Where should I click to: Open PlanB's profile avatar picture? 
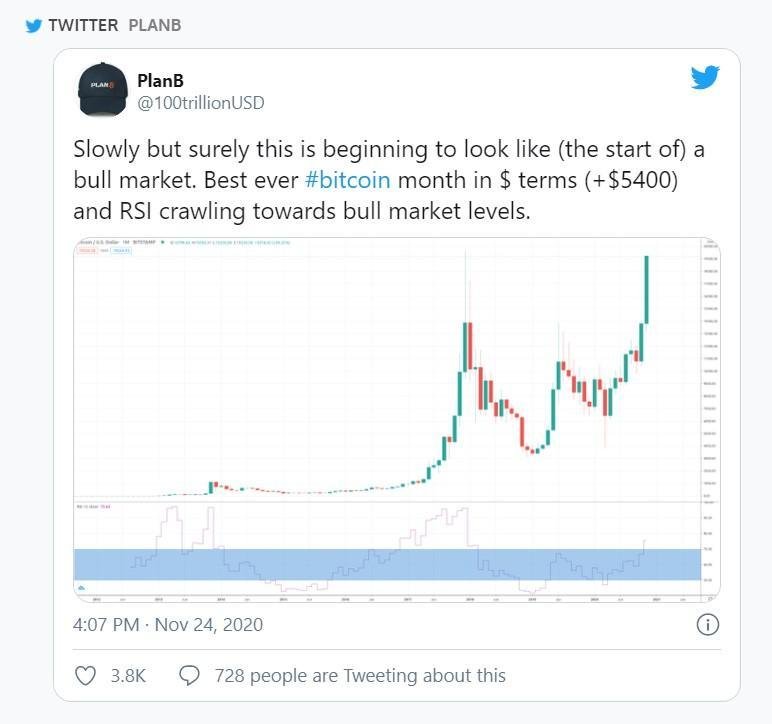point(102,89)
